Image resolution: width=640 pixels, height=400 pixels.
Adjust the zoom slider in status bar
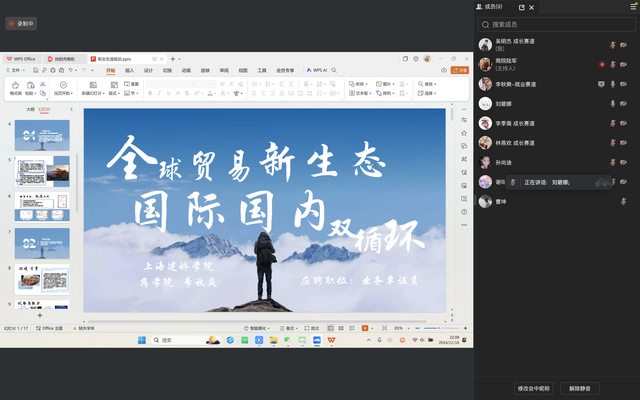432,328
